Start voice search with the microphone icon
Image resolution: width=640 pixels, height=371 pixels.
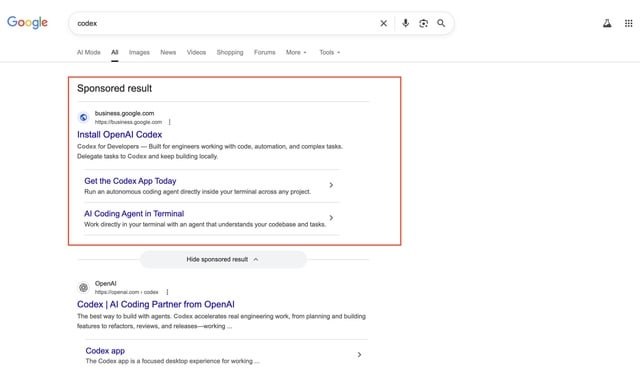[x=405, y=23]
